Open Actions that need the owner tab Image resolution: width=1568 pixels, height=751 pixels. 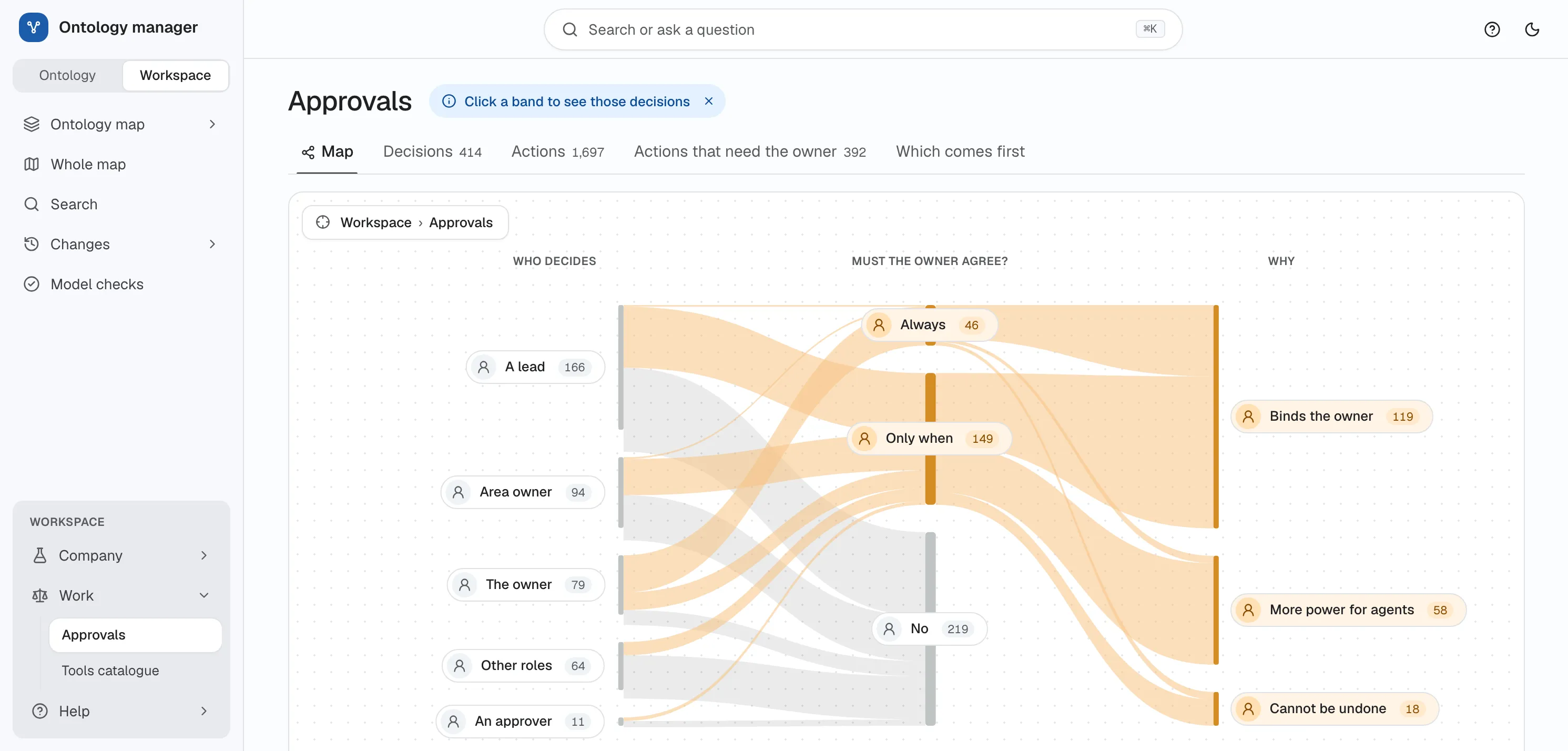750,151
